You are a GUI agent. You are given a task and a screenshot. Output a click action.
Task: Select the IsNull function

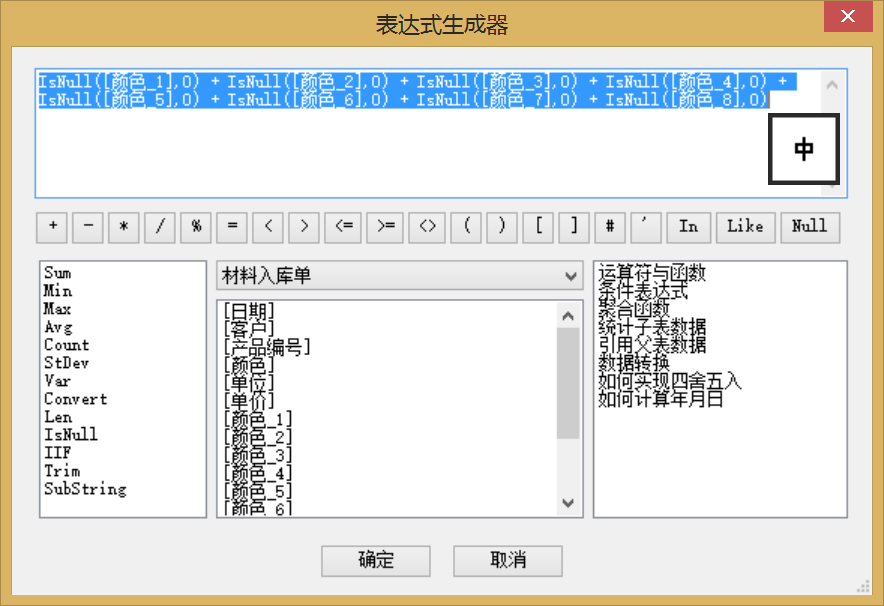pos(71,435)
